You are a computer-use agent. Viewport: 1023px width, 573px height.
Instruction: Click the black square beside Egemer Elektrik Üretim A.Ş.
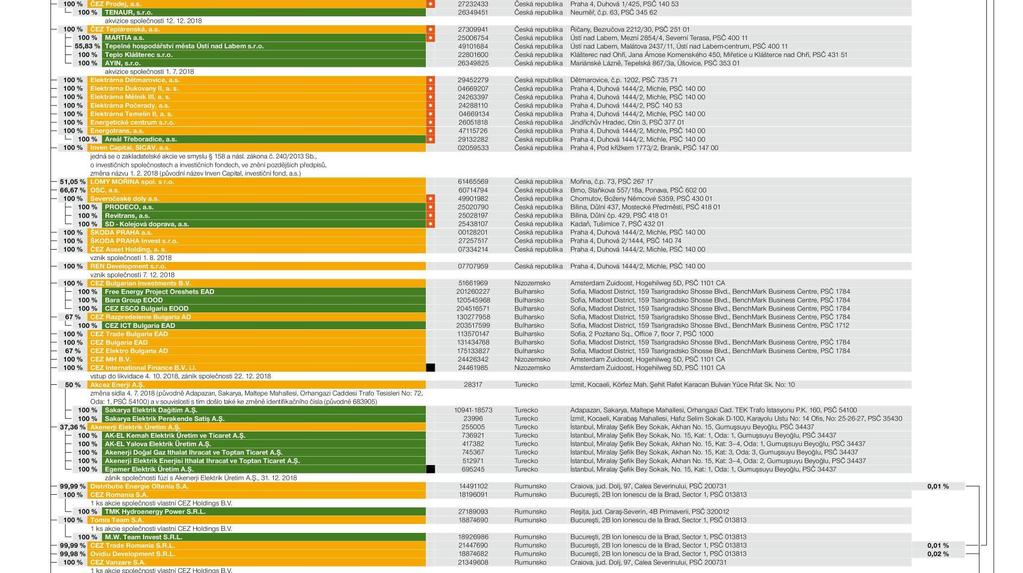coord(431,469)
